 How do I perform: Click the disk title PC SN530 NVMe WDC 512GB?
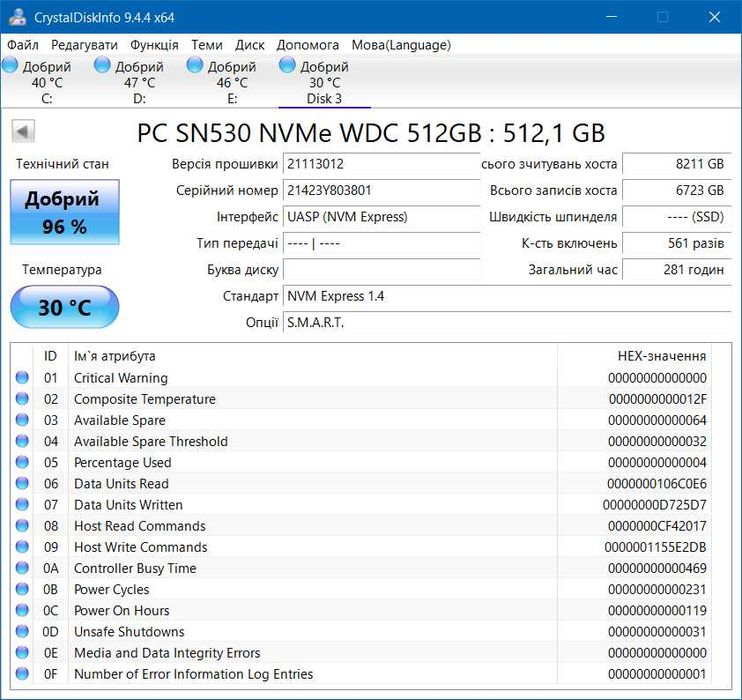point(309,133)
